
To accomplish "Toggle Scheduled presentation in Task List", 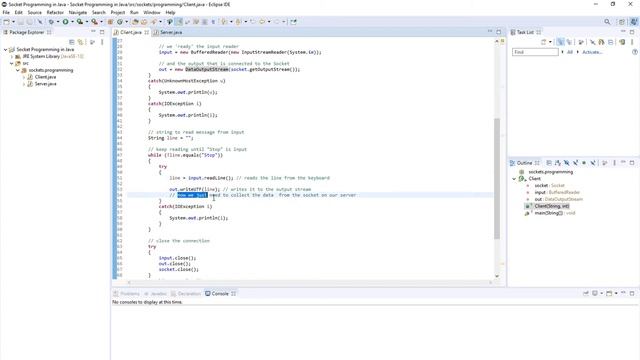I will click(x=569, y=42).
